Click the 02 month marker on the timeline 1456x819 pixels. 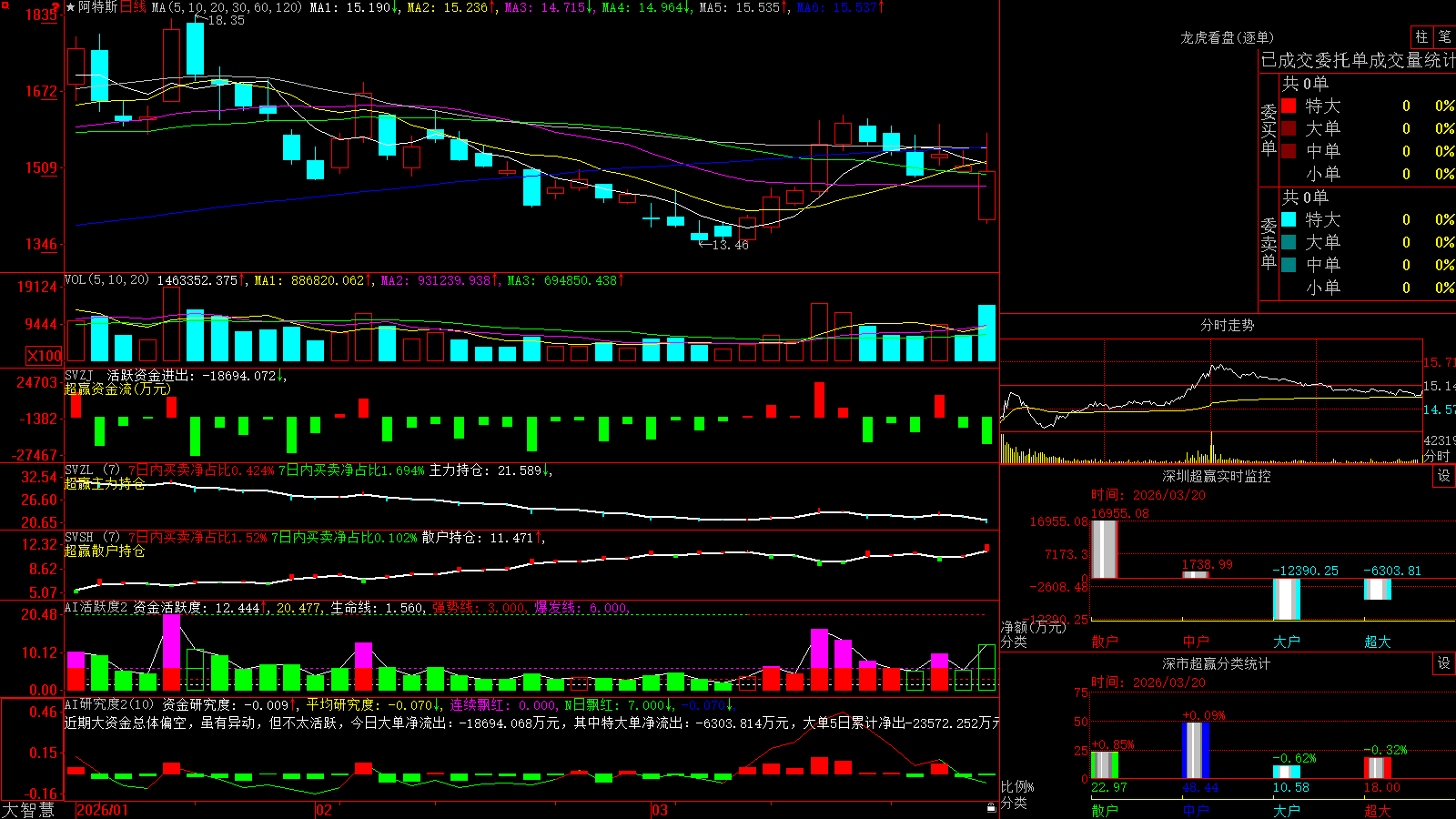click(x=324, y=810)
